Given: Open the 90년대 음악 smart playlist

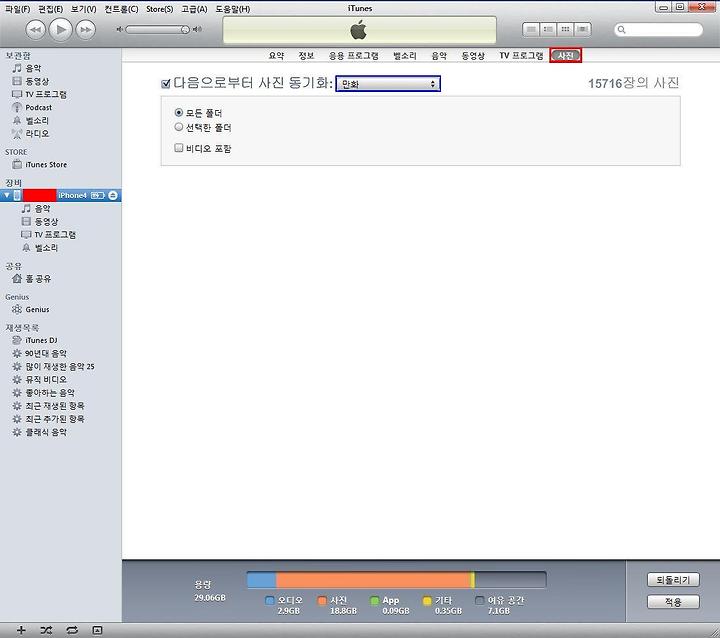Looking at the screenshot, I should point(46,353).
